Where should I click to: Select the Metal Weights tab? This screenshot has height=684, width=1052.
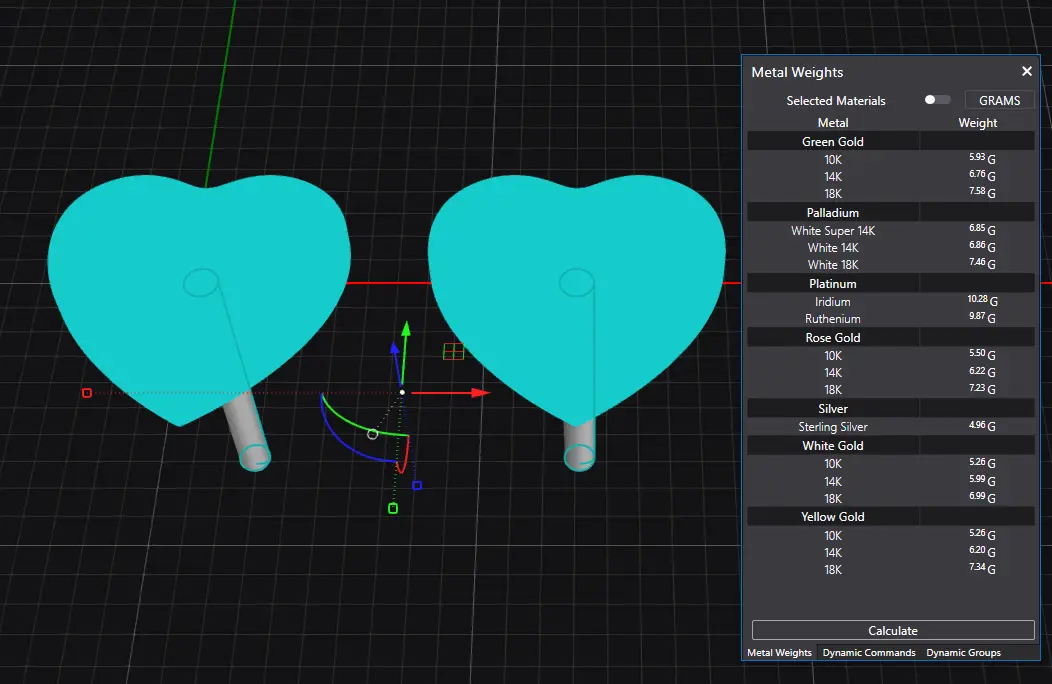pyautogui.click(x=780, y=652)
